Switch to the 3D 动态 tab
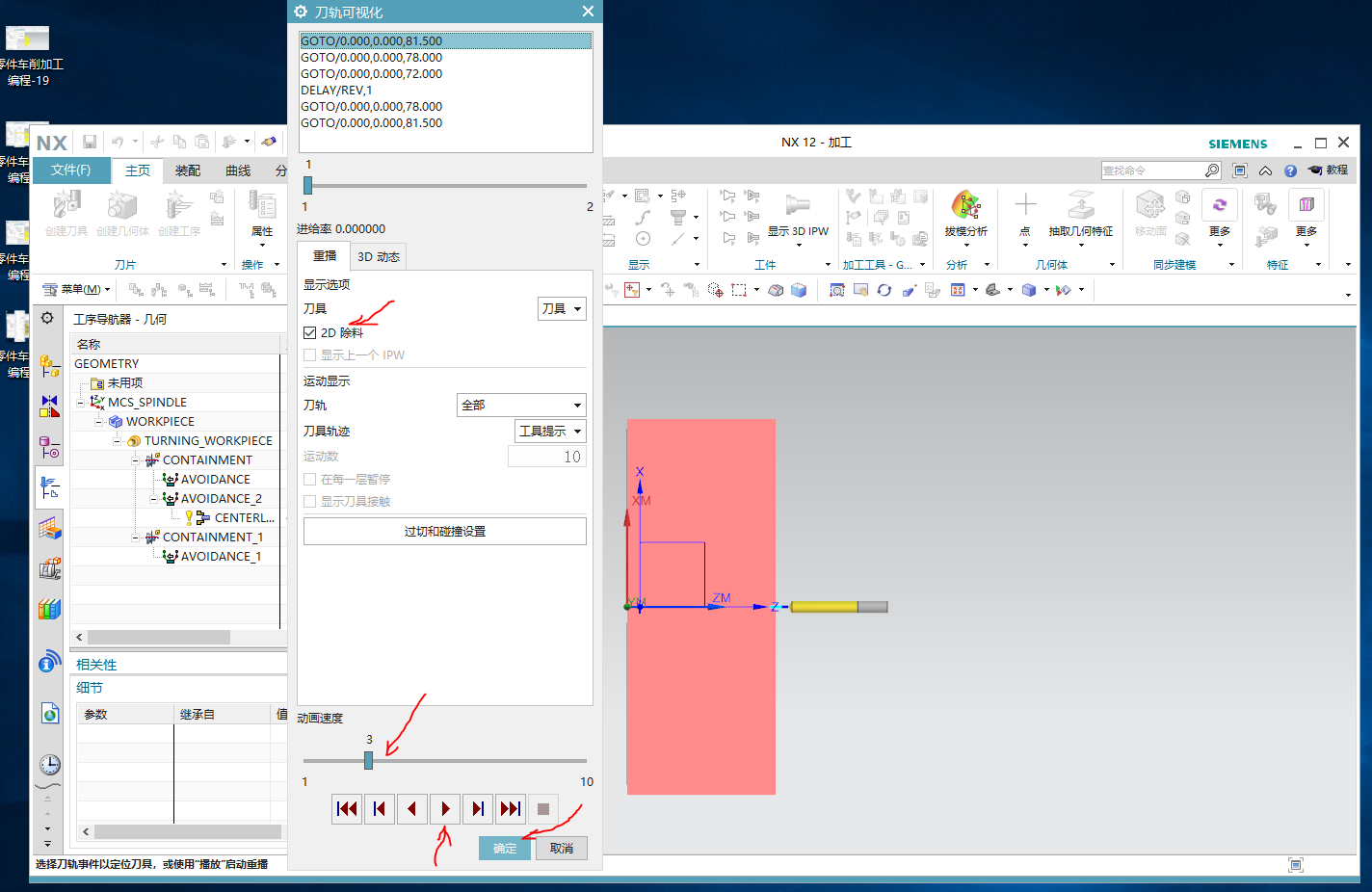The height and width of the screenshot is (892, 1372). [379, 256]
